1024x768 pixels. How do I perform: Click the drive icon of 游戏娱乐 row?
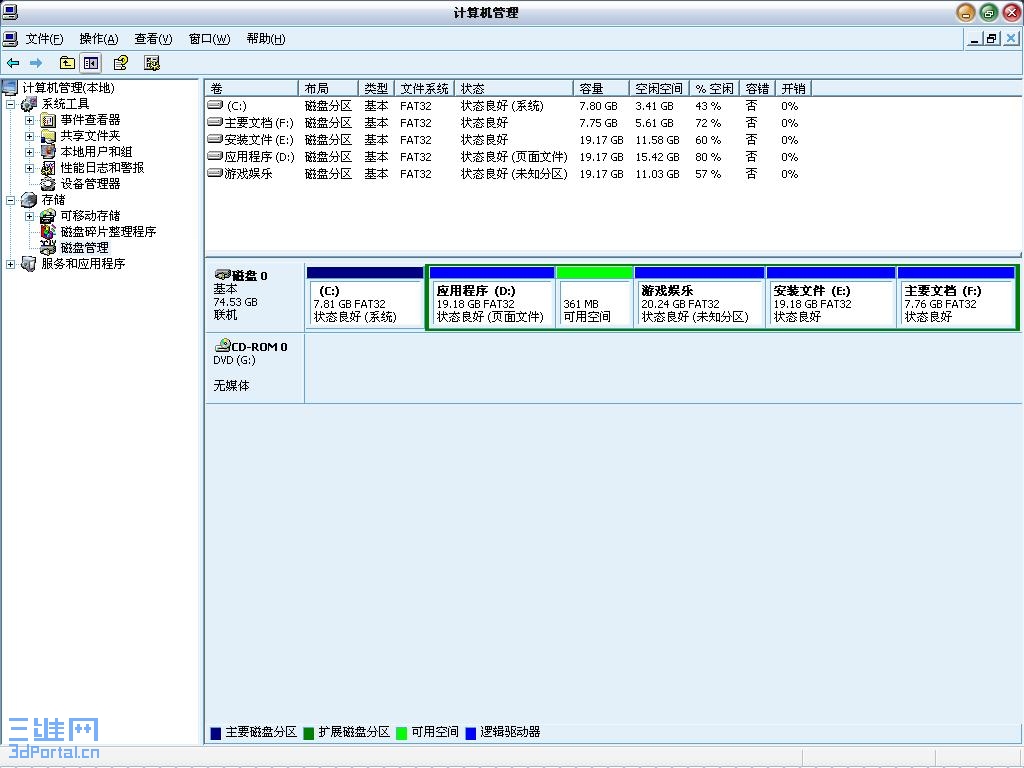(x=215, y=173)
